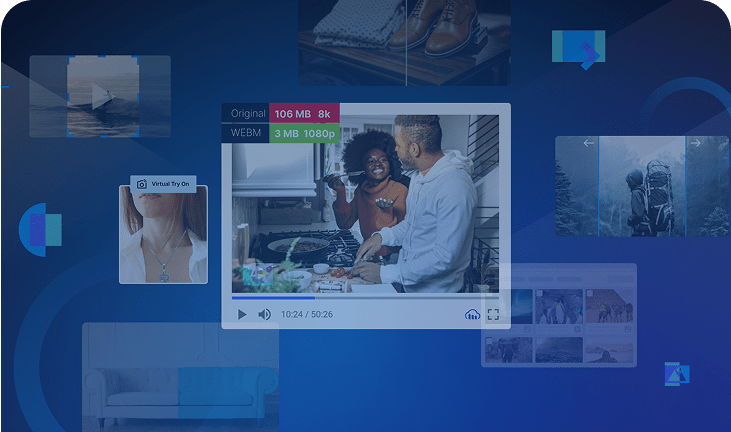Click the 10:24 / 50:26 time readout
The image size is (731, 432).
(306, 314)
